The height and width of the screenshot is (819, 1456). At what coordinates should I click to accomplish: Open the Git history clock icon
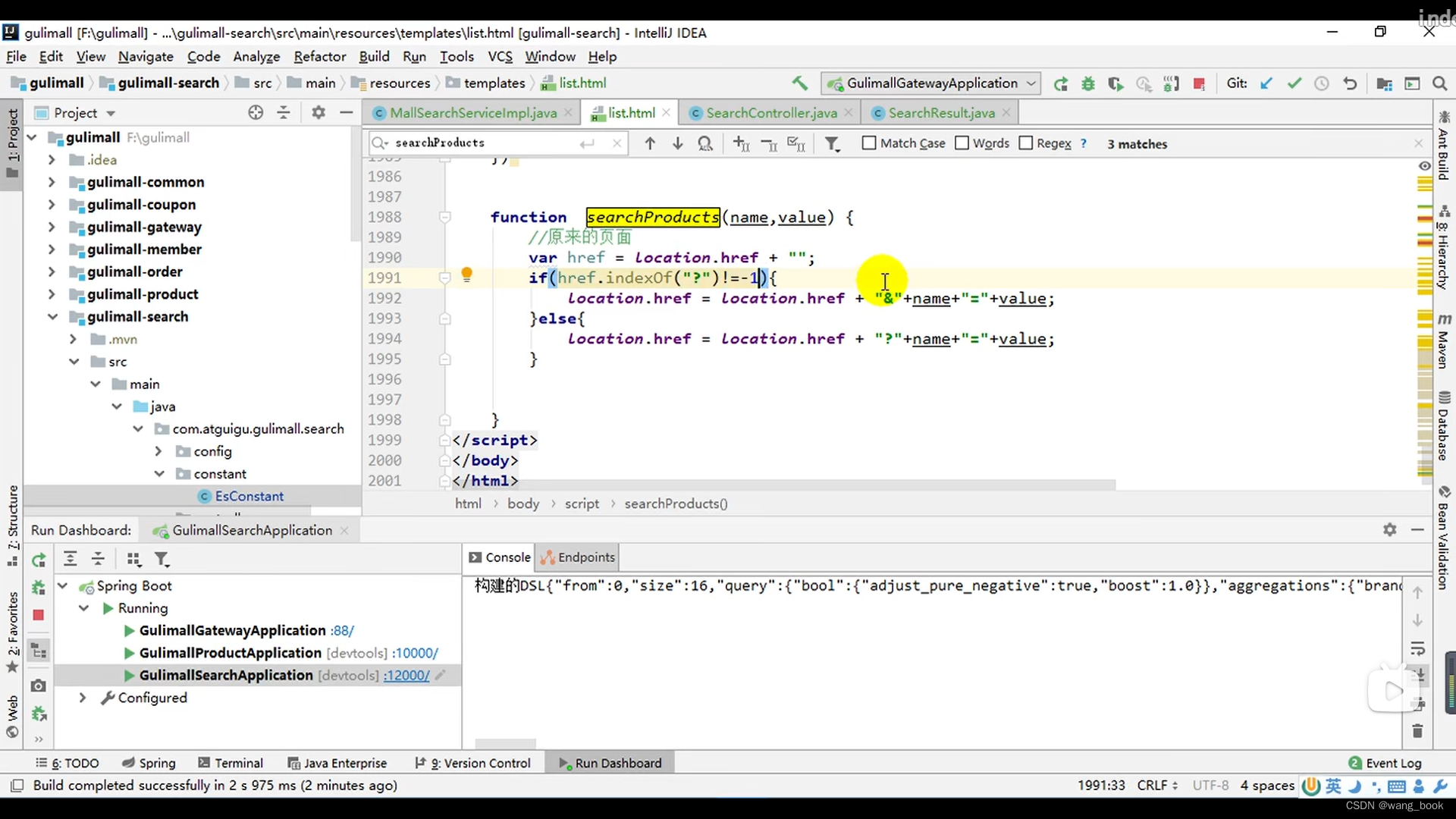pyautogui.click(x=1322, y=83)
